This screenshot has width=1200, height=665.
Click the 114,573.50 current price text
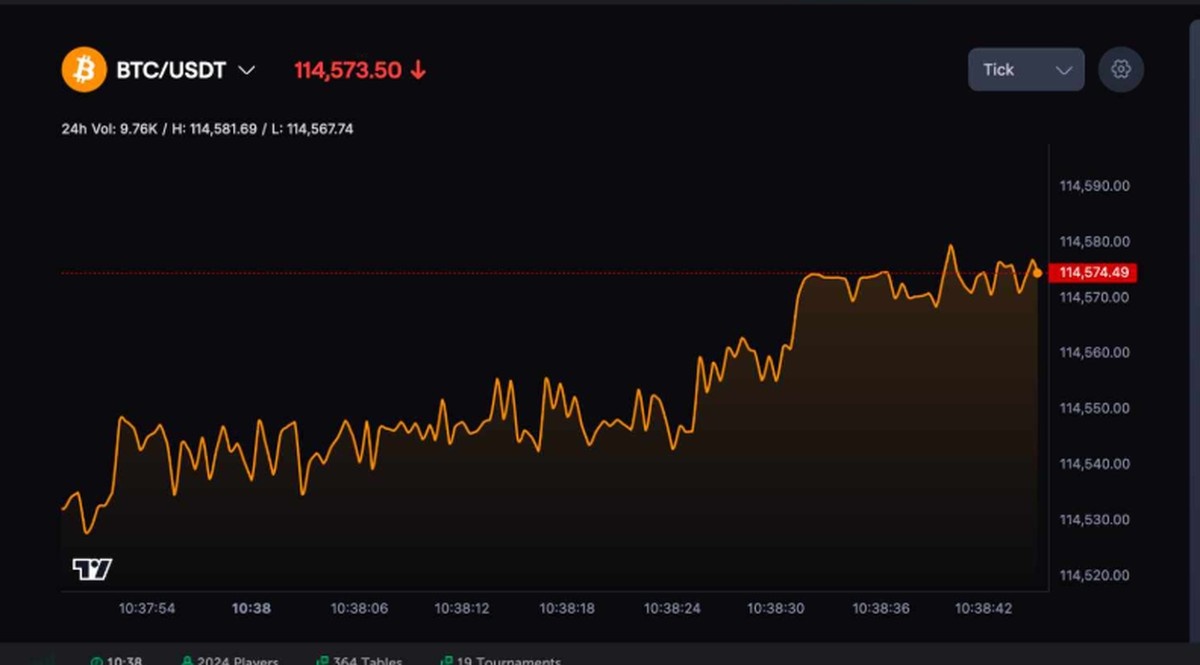(347, 70)
